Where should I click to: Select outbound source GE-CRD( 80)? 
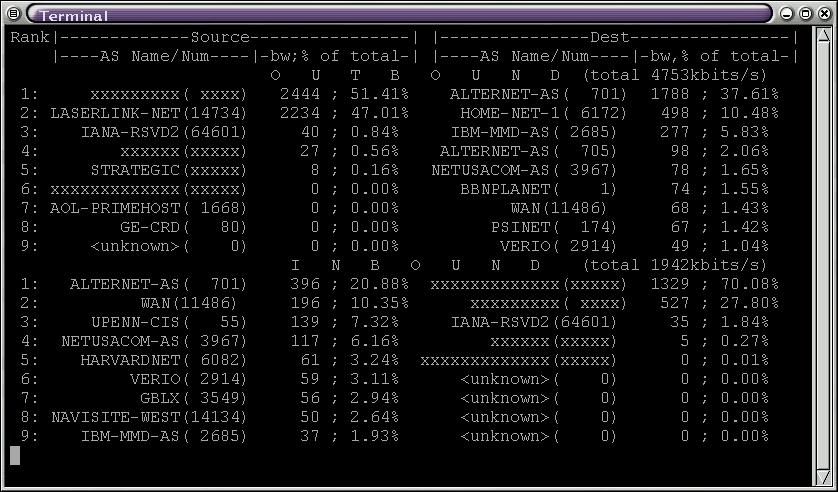pyautogui.click(x=184, y=227)
